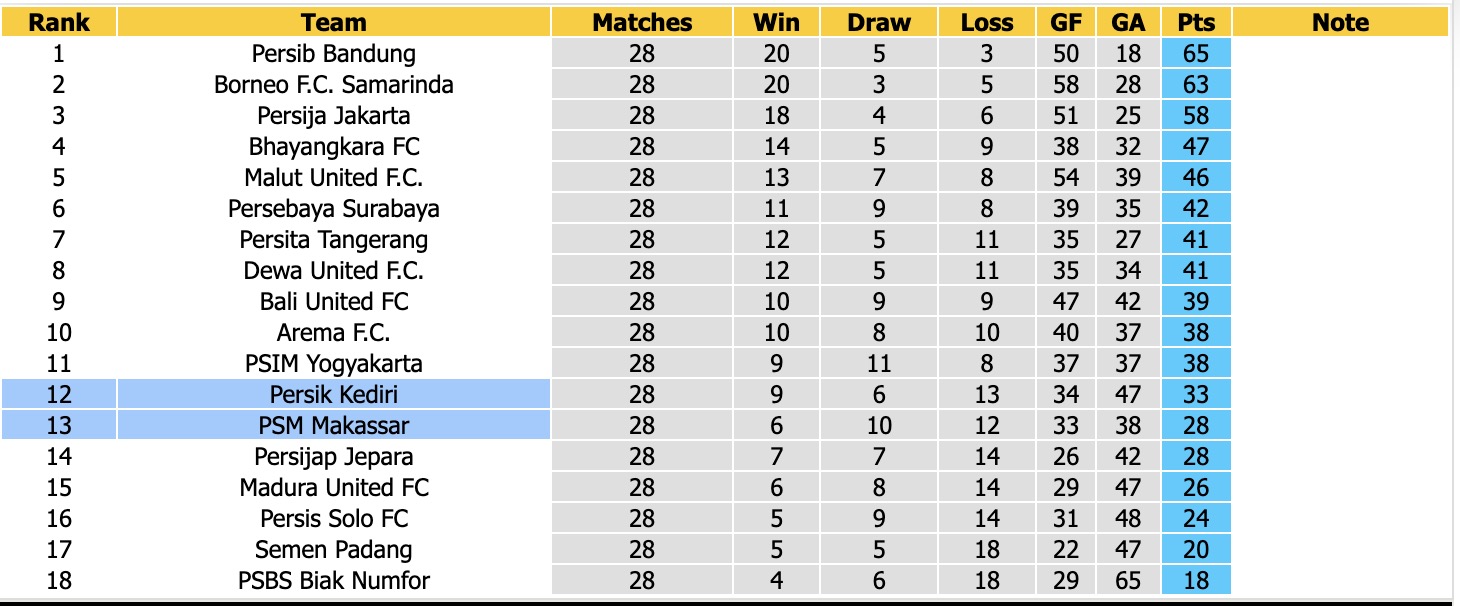This screenshot has width=1460, height=606.
Task: Click the Win column header
Action: point(776,22)
